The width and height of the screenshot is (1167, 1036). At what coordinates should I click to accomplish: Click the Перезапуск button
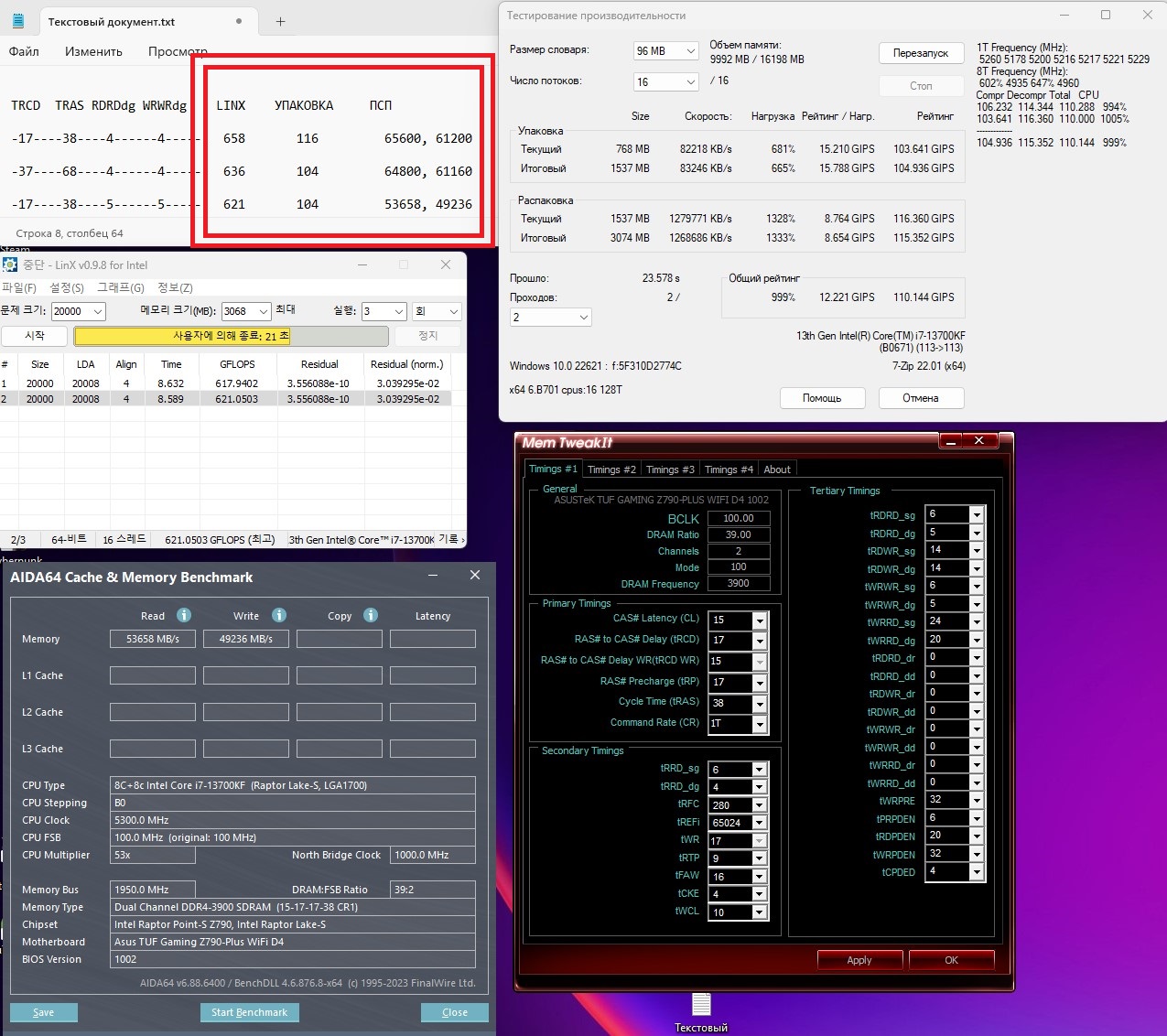(x=921, y=53)
